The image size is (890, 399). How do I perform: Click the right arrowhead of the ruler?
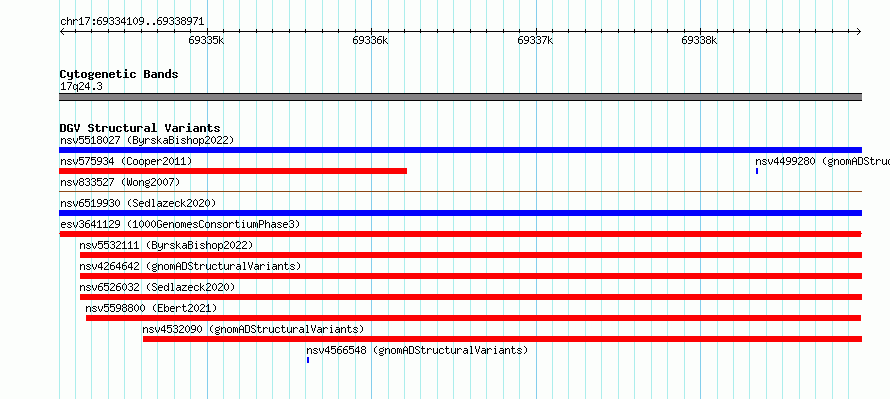click(x=859, y=32)
